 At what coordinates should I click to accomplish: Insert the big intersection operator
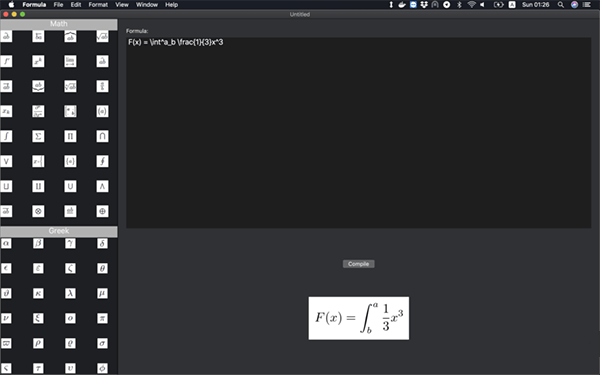[x=102, y=136]
